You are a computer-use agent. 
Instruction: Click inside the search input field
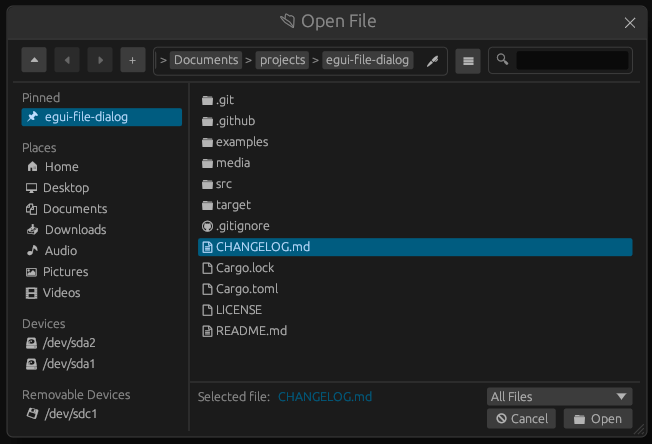pyautogui.click(x=571, y=61)
